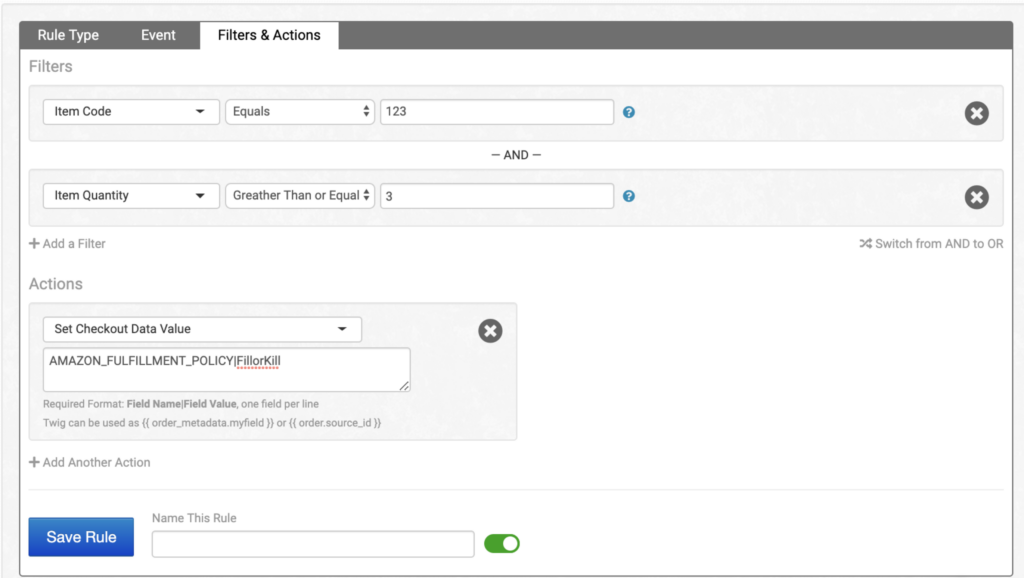This screenshot has width=1024, height=578.
Task: Click the shuffle icon for AND to OR
Action: point(865,244)
